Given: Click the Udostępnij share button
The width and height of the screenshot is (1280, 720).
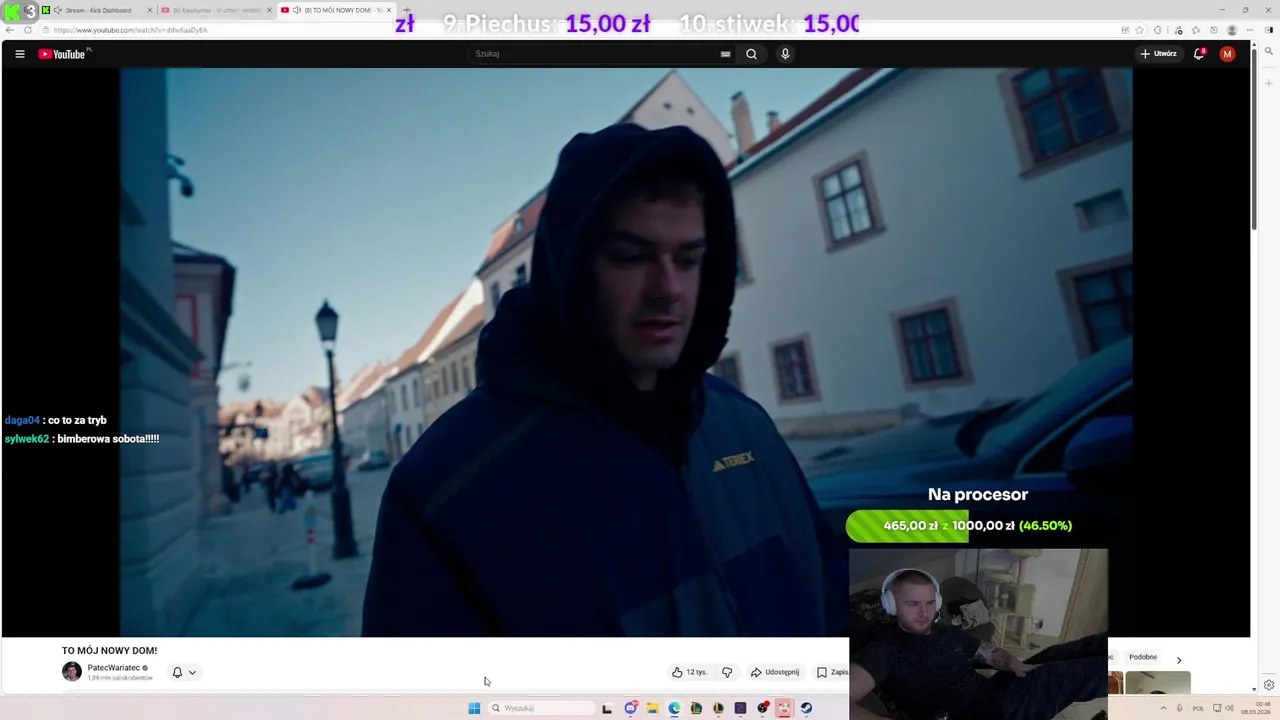Looking at the screenshot, I should (775, 672).
